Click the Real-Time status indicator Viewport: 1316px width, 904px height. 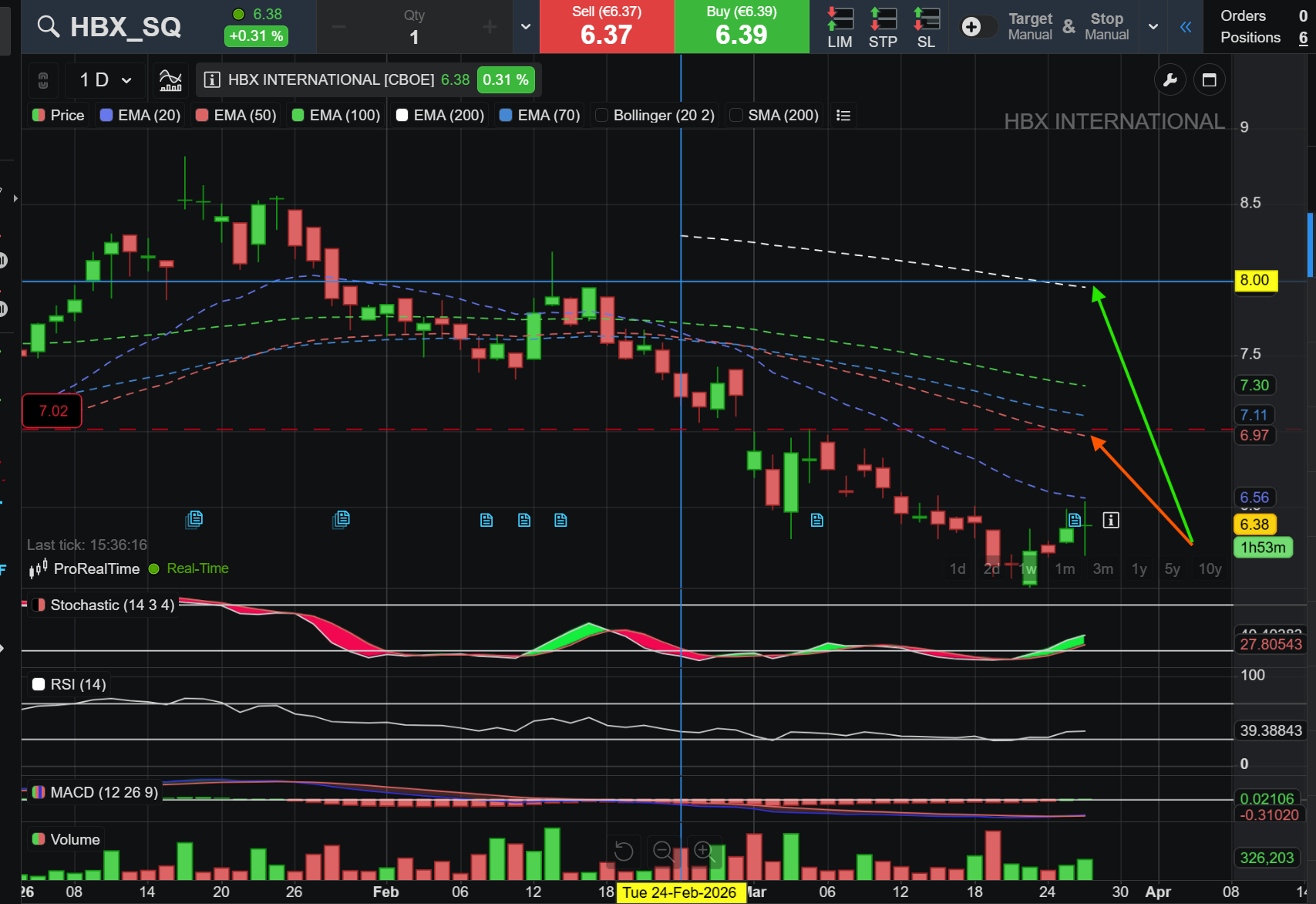click(x=189, y=568)
